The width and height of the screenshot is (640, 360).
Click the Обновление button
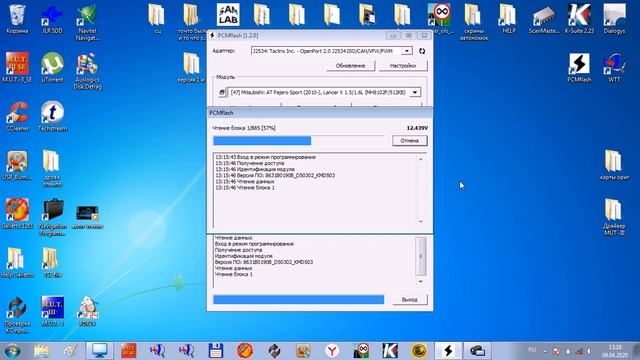pyautogui.click(x=350, y=66)
